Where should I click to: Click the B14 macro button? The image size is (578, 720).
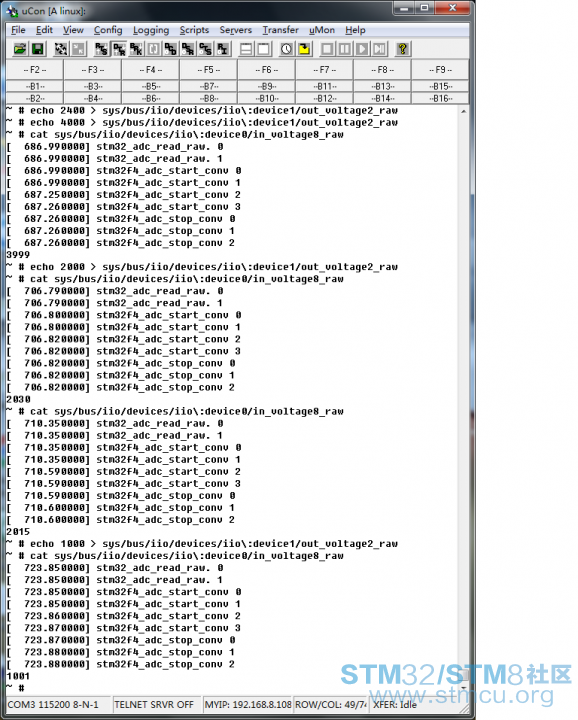point(382,98)
